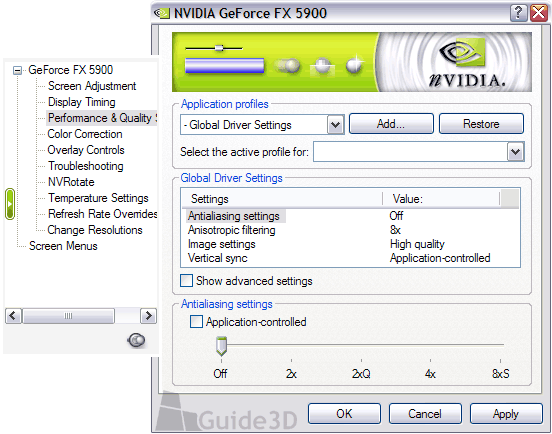This screenshot has height=434, width=552.
Task: Click the horizontal scrollbar thumb
Action: click(68, 316)
